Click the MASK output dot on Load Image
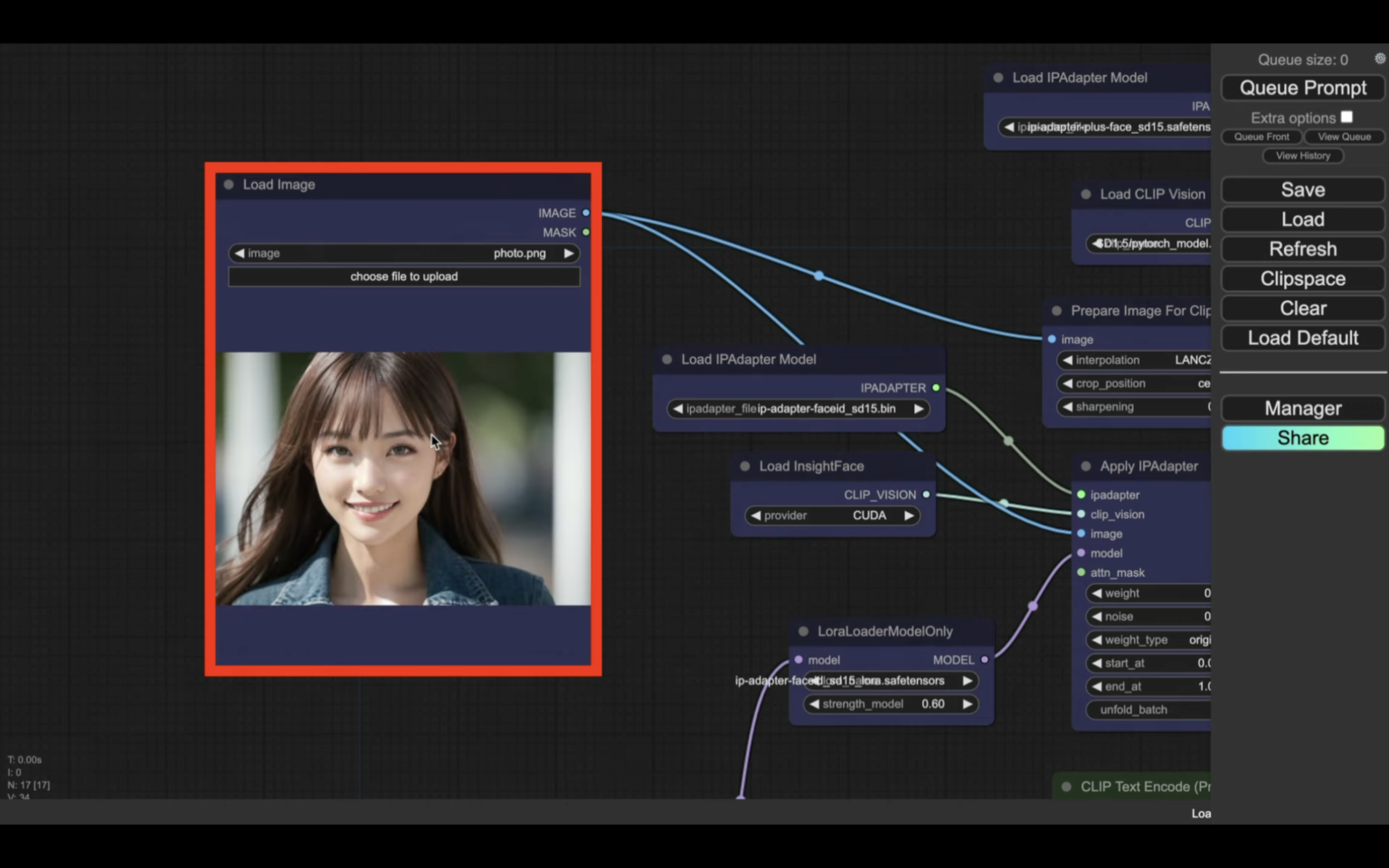1389x868 pixels. [x=586, y=232]
